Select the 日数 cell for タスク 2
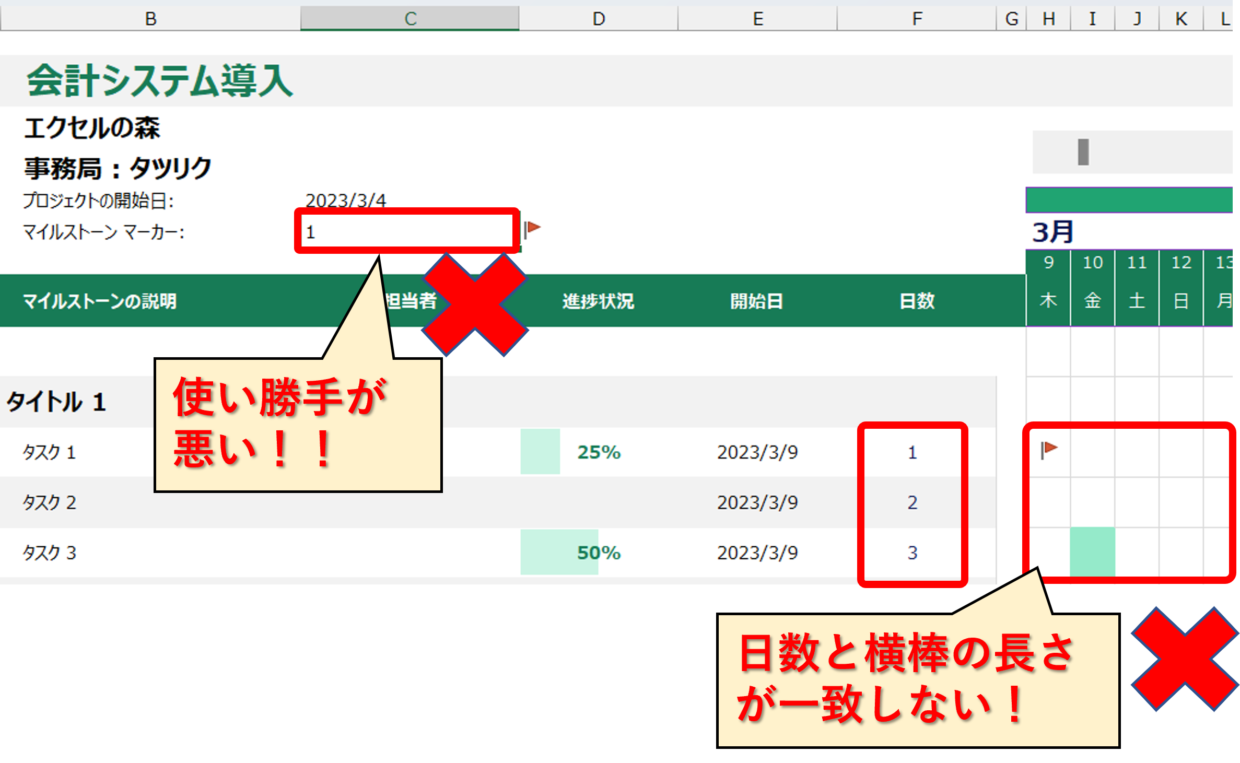1240x763 pixels. tap(912, 502)
